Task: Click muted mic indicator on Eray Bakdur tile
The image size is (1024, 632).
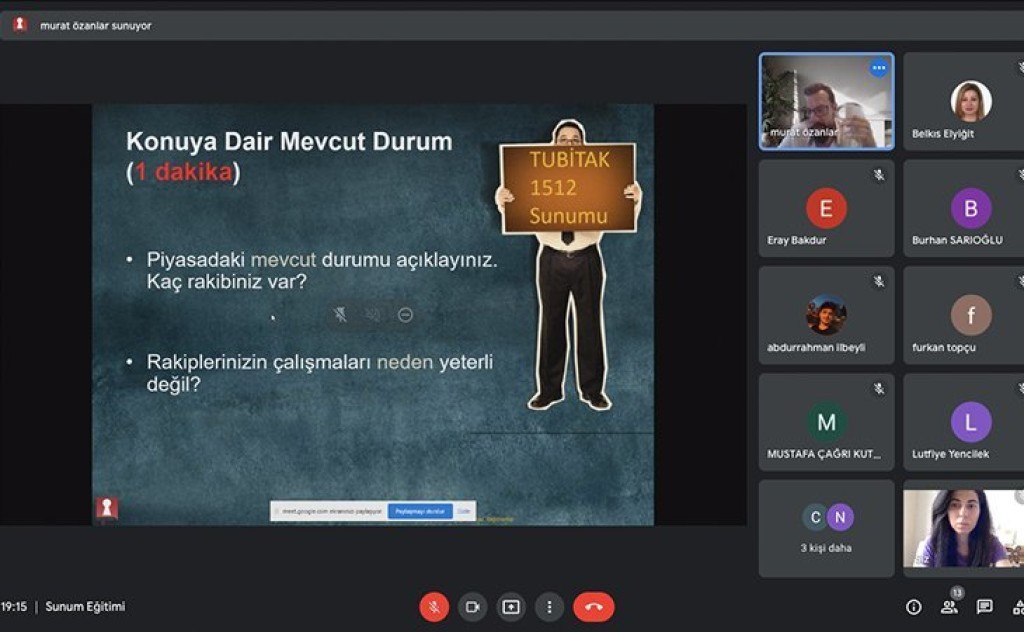Action: pyautogui.click(x=879, y=175)
